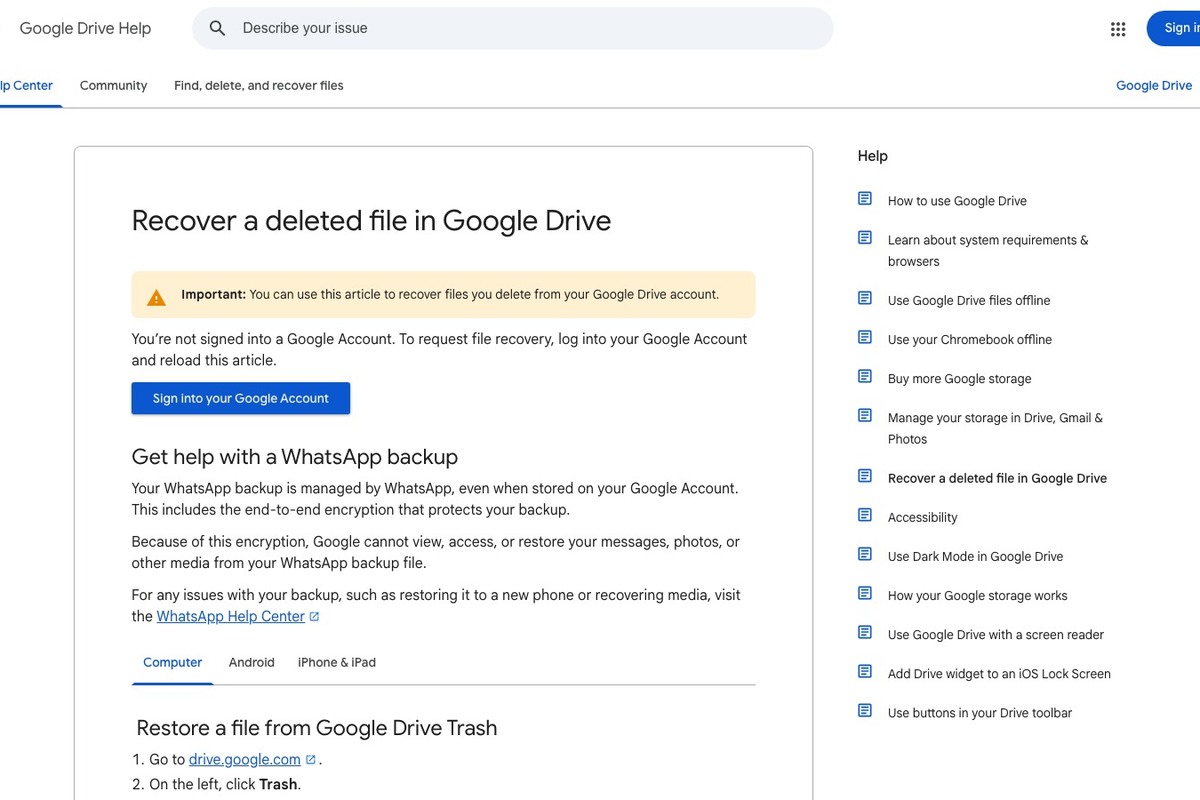The height and width of the screenshot is (800, 1200).
Task: Open How your Google storage works article
Action: (978, 595)
